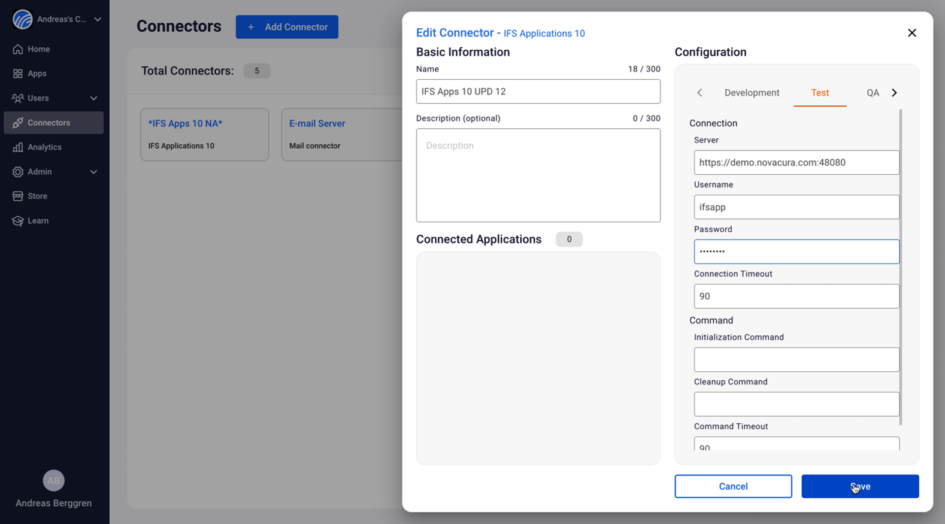Click the AB user avatar
Image resolution: width=945 pixels, height=524 pixels.
coord(53,481)
